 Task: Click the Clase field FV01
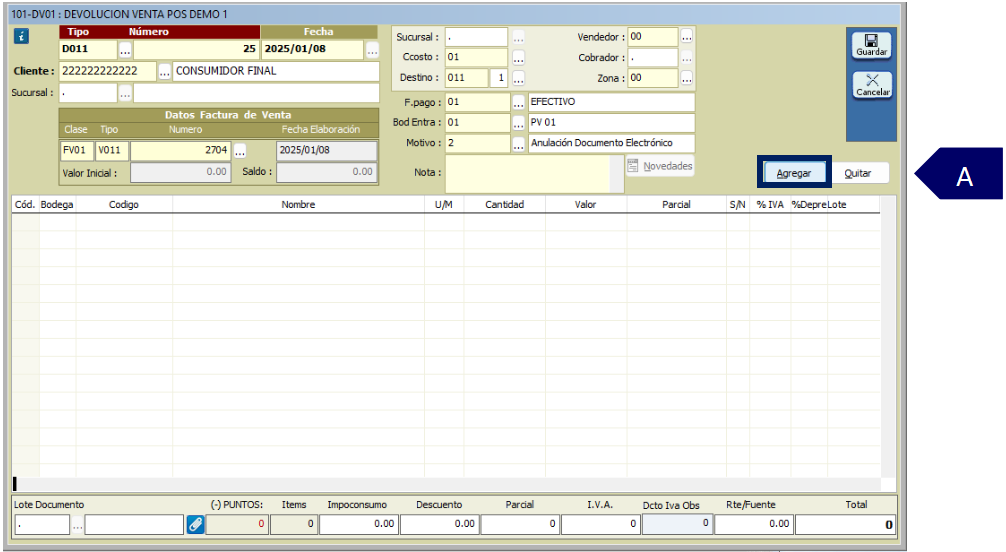click(77, 150)
